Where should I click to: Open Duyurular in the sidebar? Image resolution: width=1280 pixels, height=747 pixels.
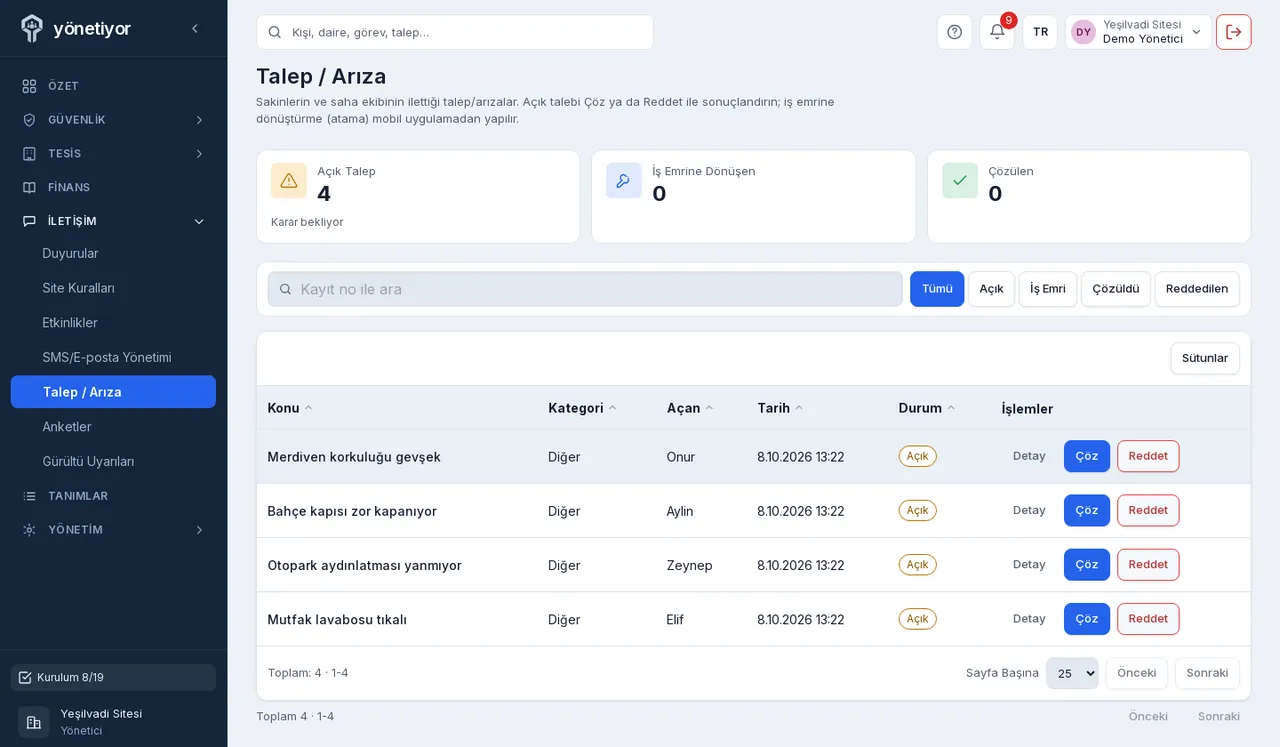click(x=113, y=254)
